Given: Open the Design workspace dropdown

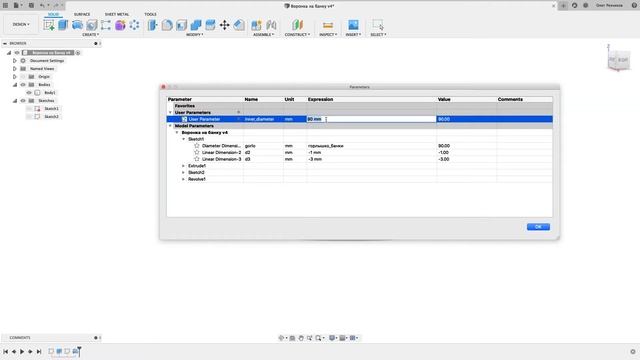Looking at the screenshot, I should tap(21, 24).
